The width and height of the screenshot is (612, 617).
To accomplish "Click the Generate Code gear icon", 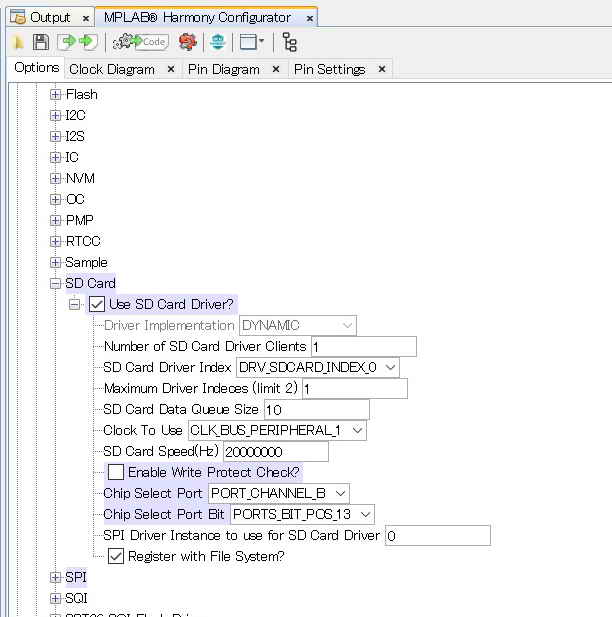I will tap(141, 42).
